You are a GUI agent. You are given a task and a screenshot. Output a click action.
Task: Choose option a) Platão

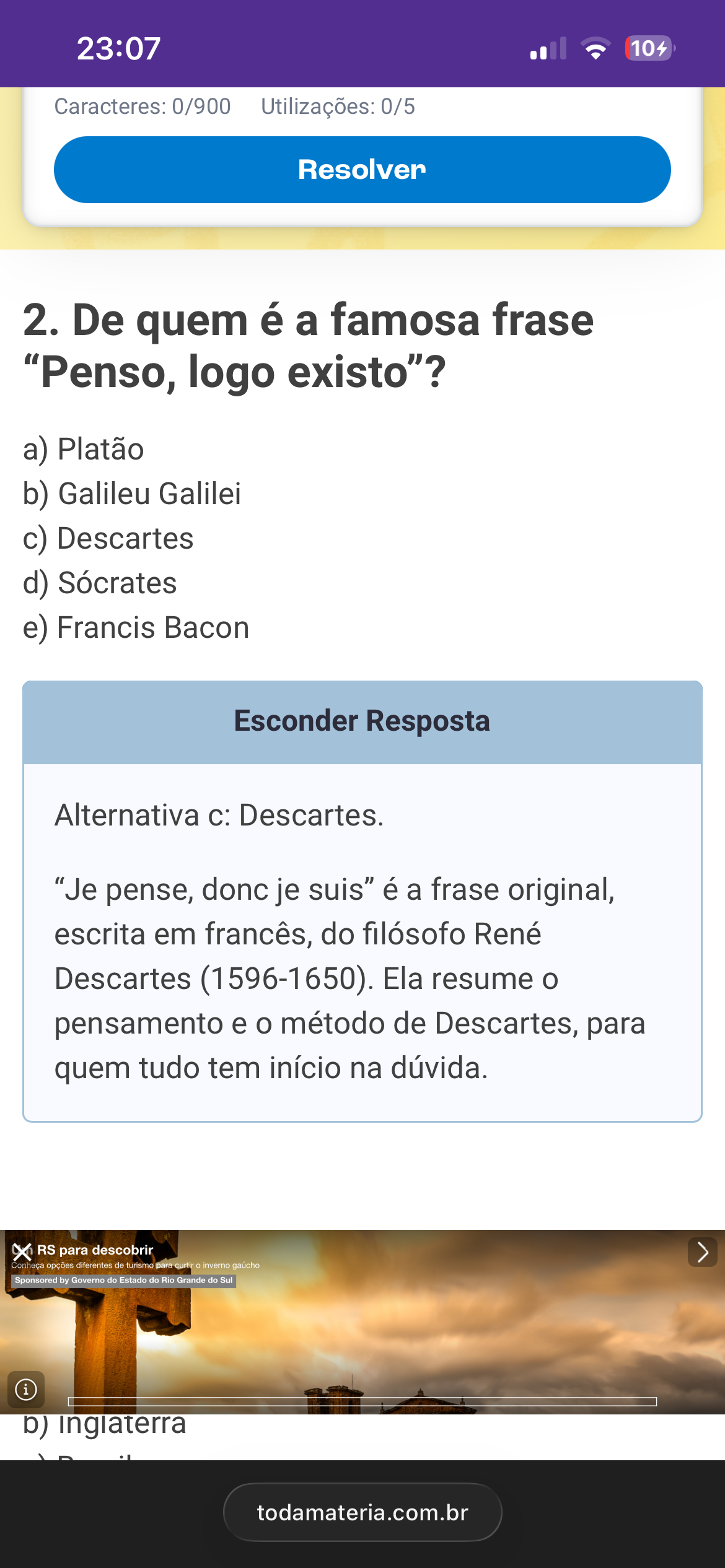click(84, 449)
